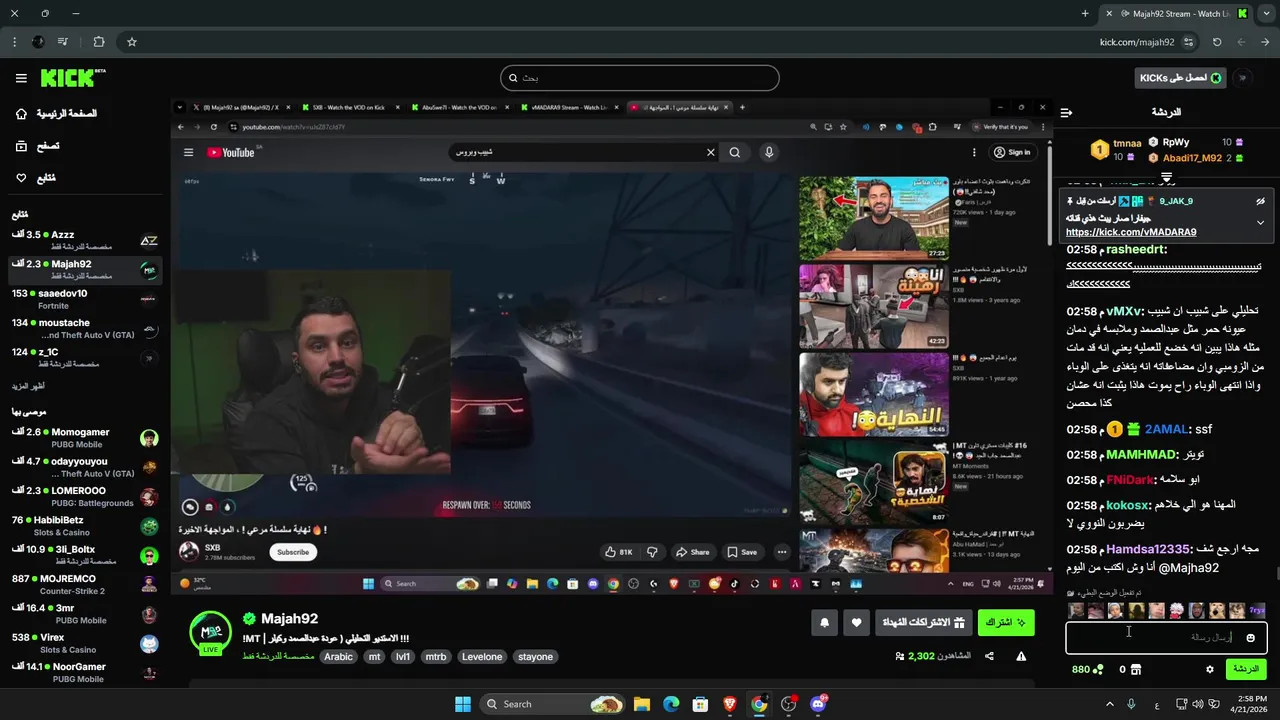The width and height of the screenshot is (1280, 720).
Task: Open moustache channel in sidebar
Action: click(84, 328)
